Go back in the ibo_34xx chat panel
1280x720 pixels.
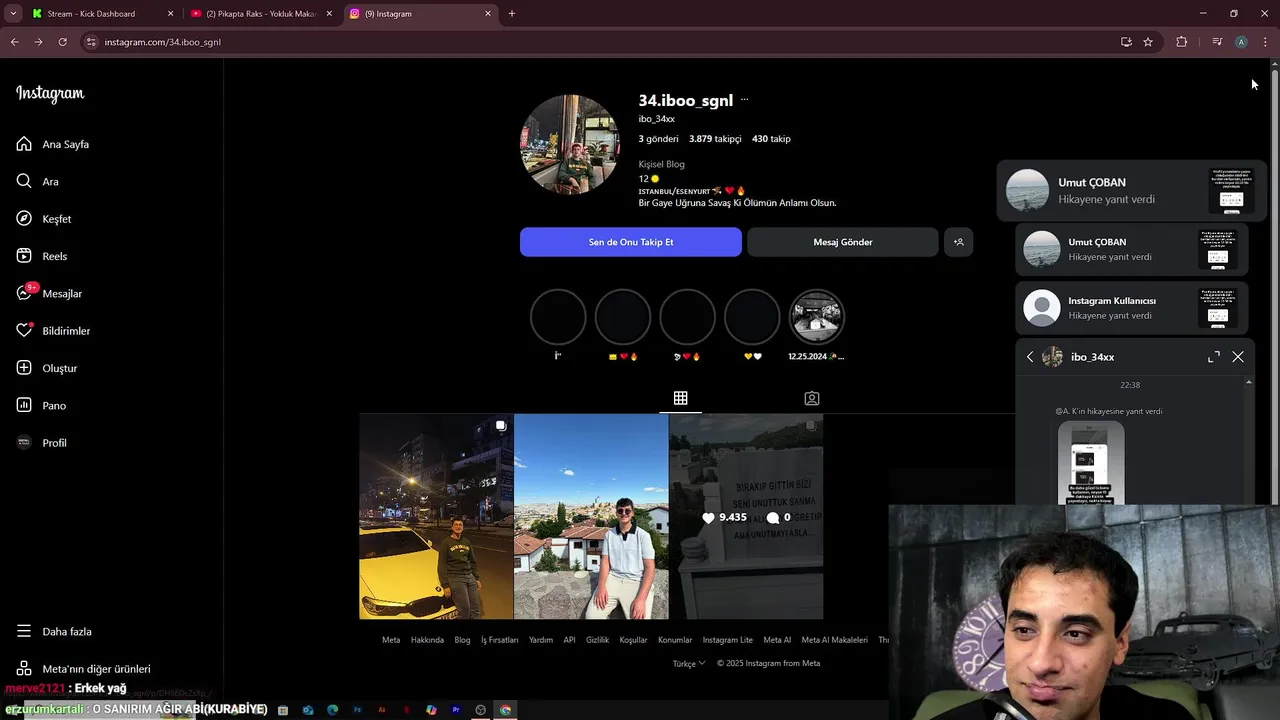point(1030,357)
